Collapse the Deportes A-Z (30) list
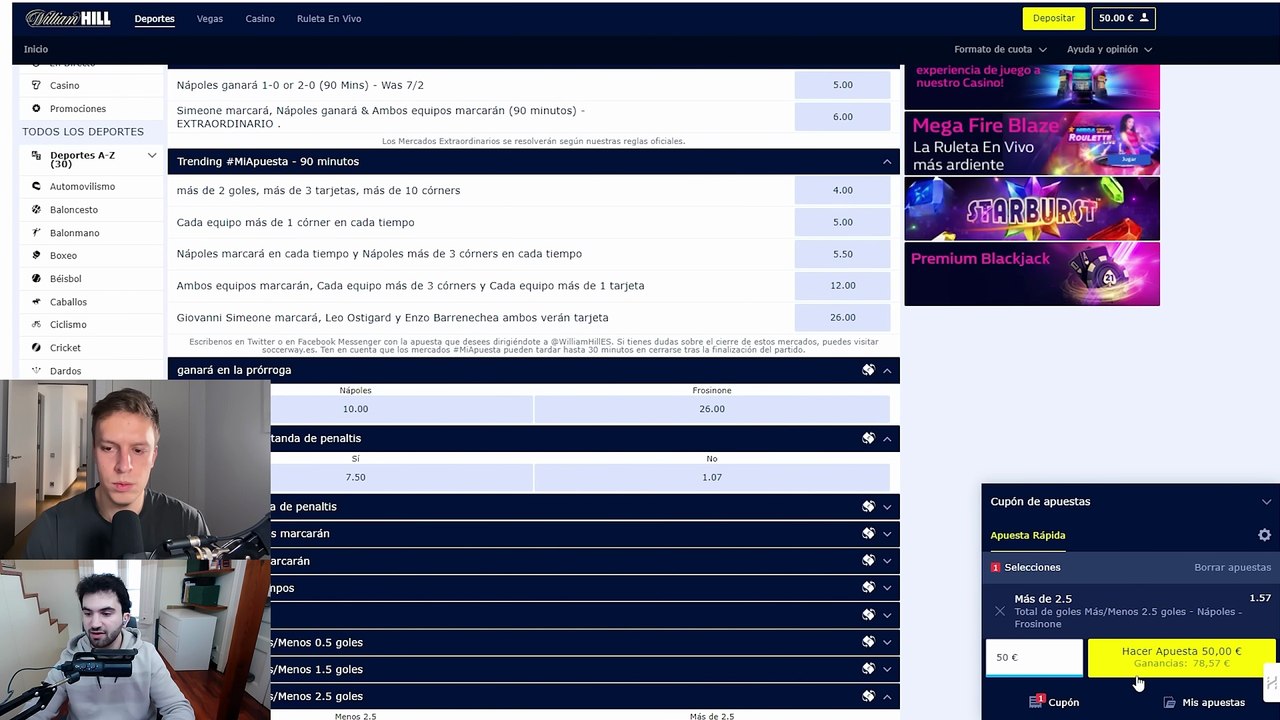 [x=152, y=156]
